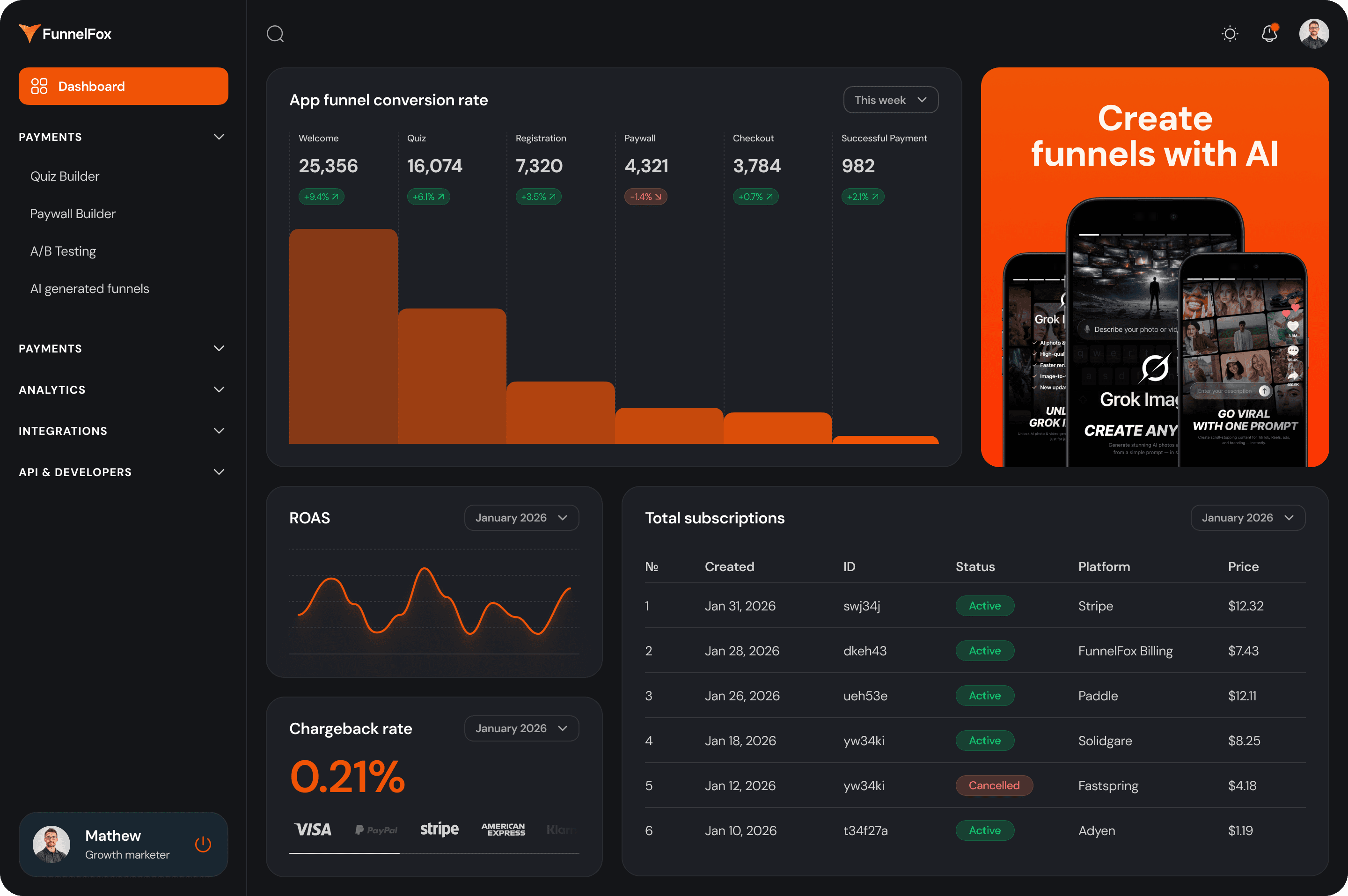
Task: Click the +9.4% Welcome trend badge
Action: point(321,197)
